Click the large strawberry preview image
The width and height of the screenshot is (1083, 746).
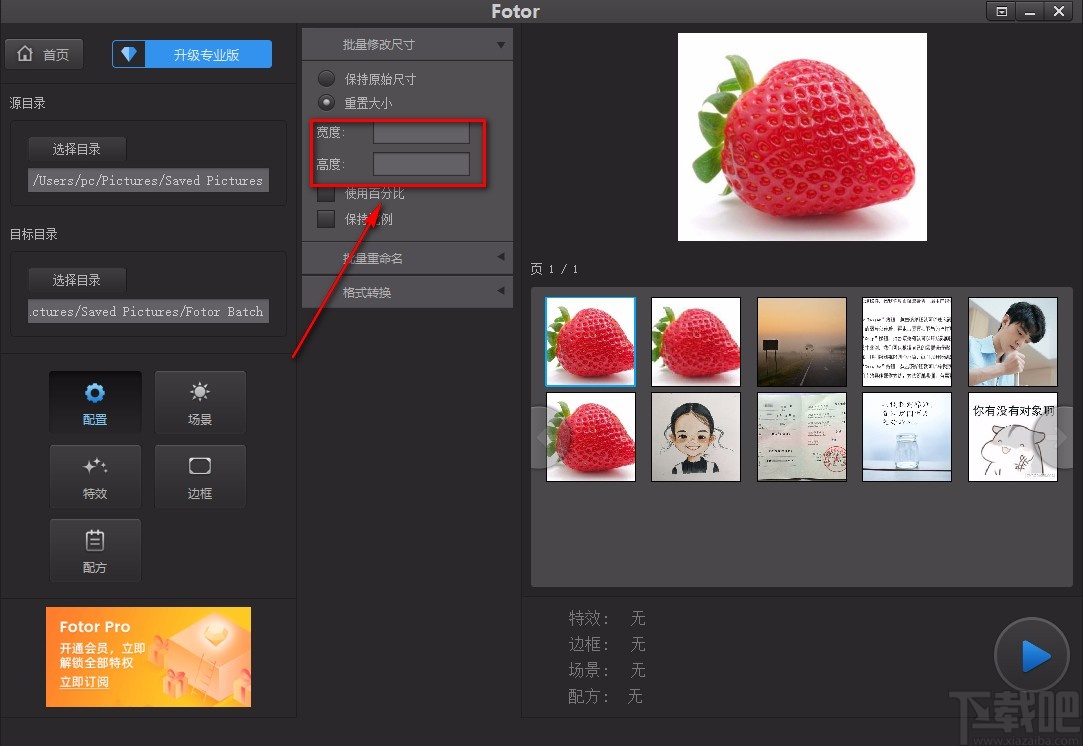pos(802,137)
